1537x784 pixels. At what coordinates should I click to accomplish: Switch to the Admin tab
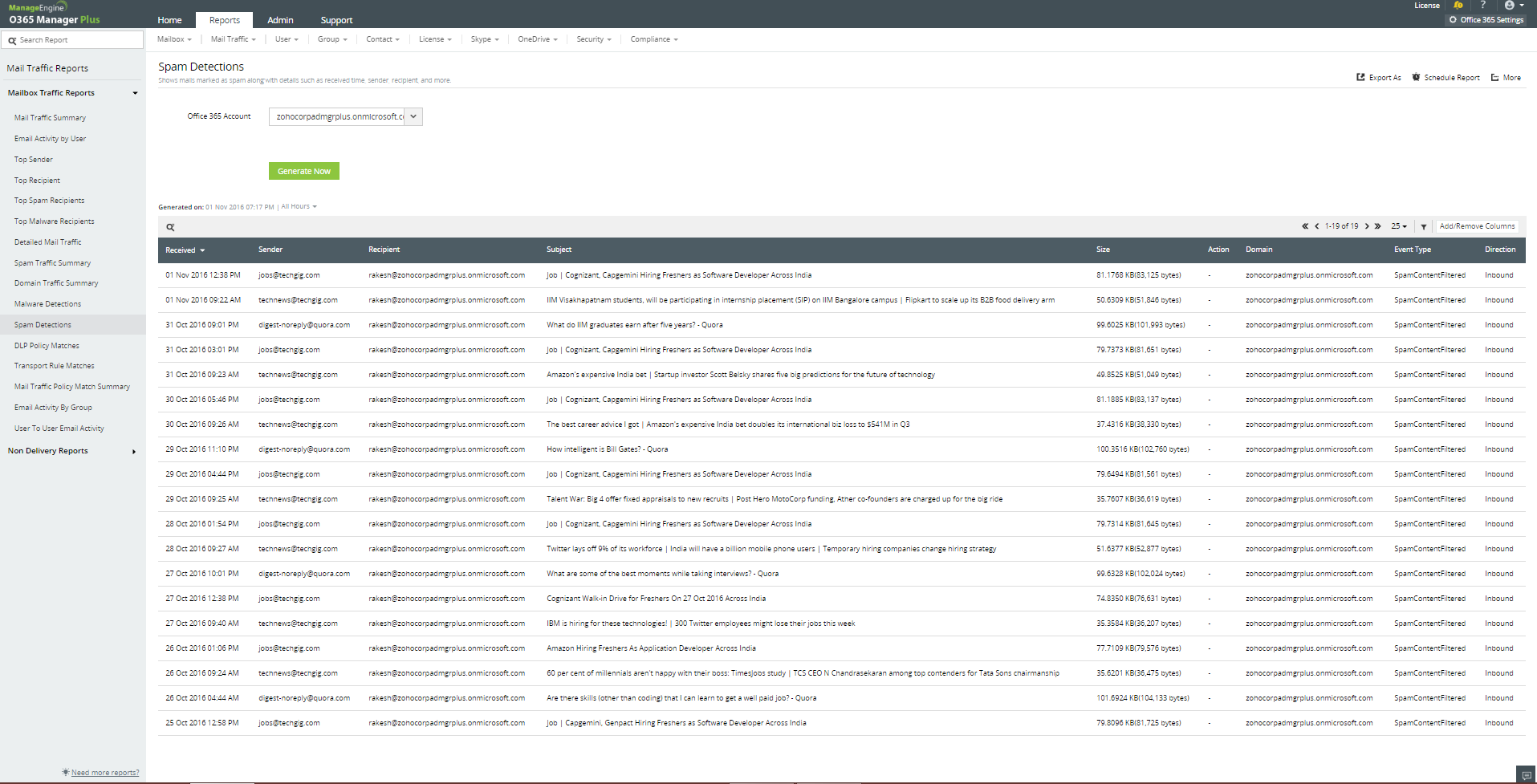pos(279,20)
